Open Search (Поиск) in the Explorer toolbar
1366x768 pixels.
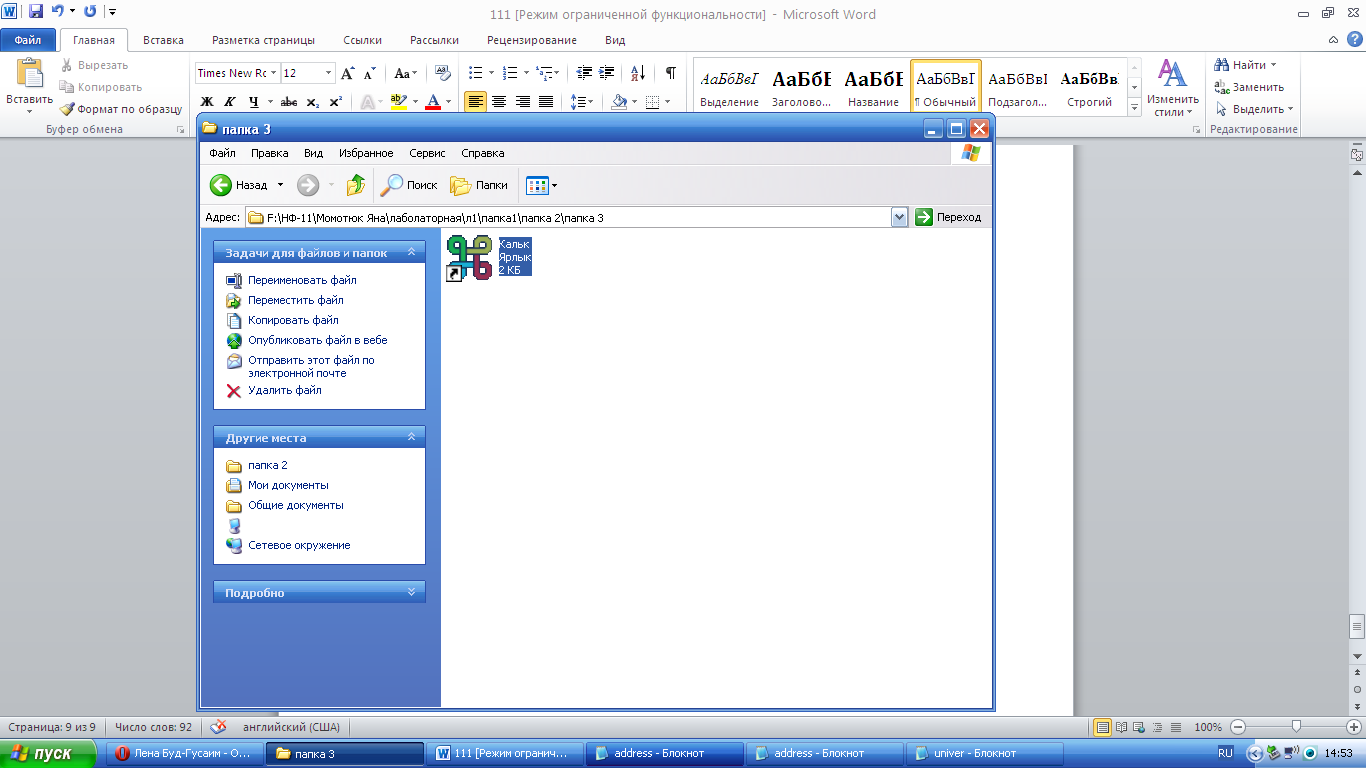[x=409, y=185]
